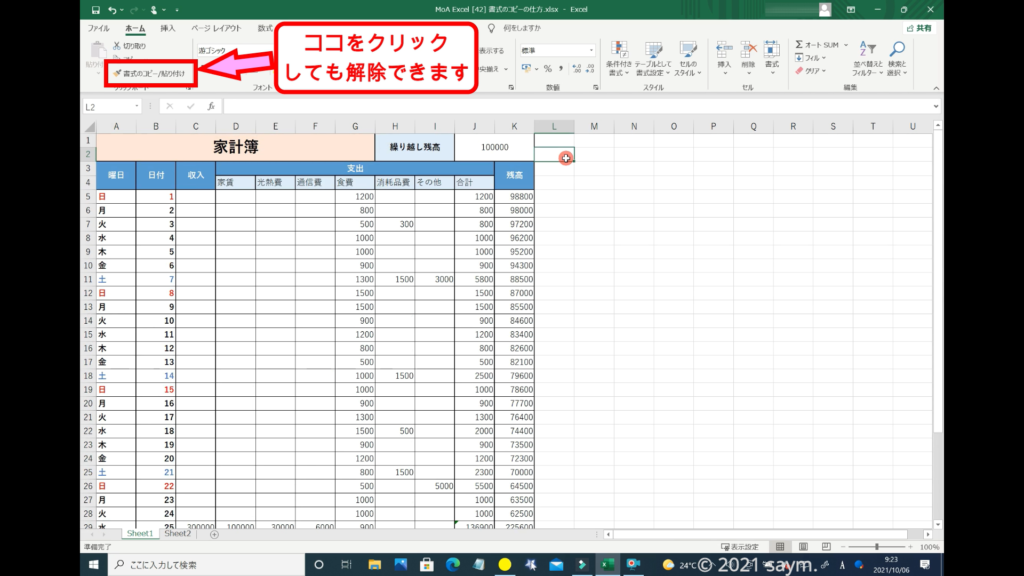Click the Share (共有) button
This screenshot has height=576, width=1024.
pos(919,28)
